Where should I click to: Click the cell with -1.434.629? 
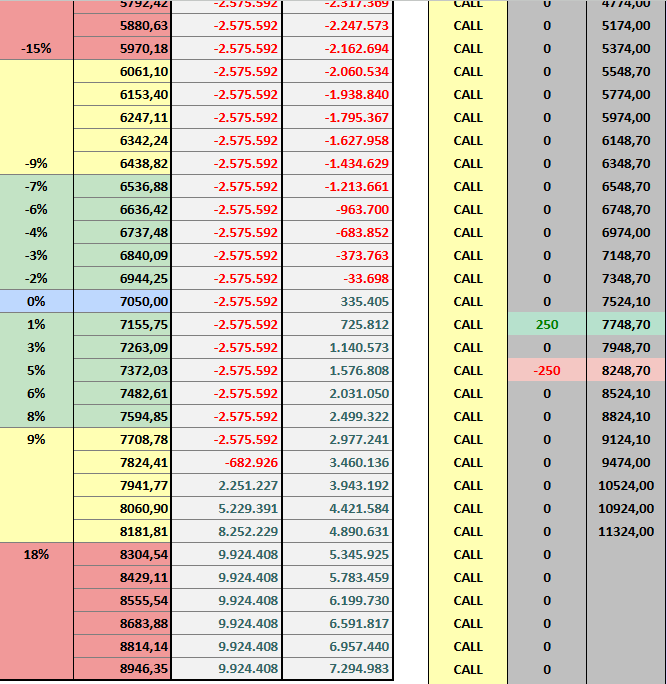point(338,164)
